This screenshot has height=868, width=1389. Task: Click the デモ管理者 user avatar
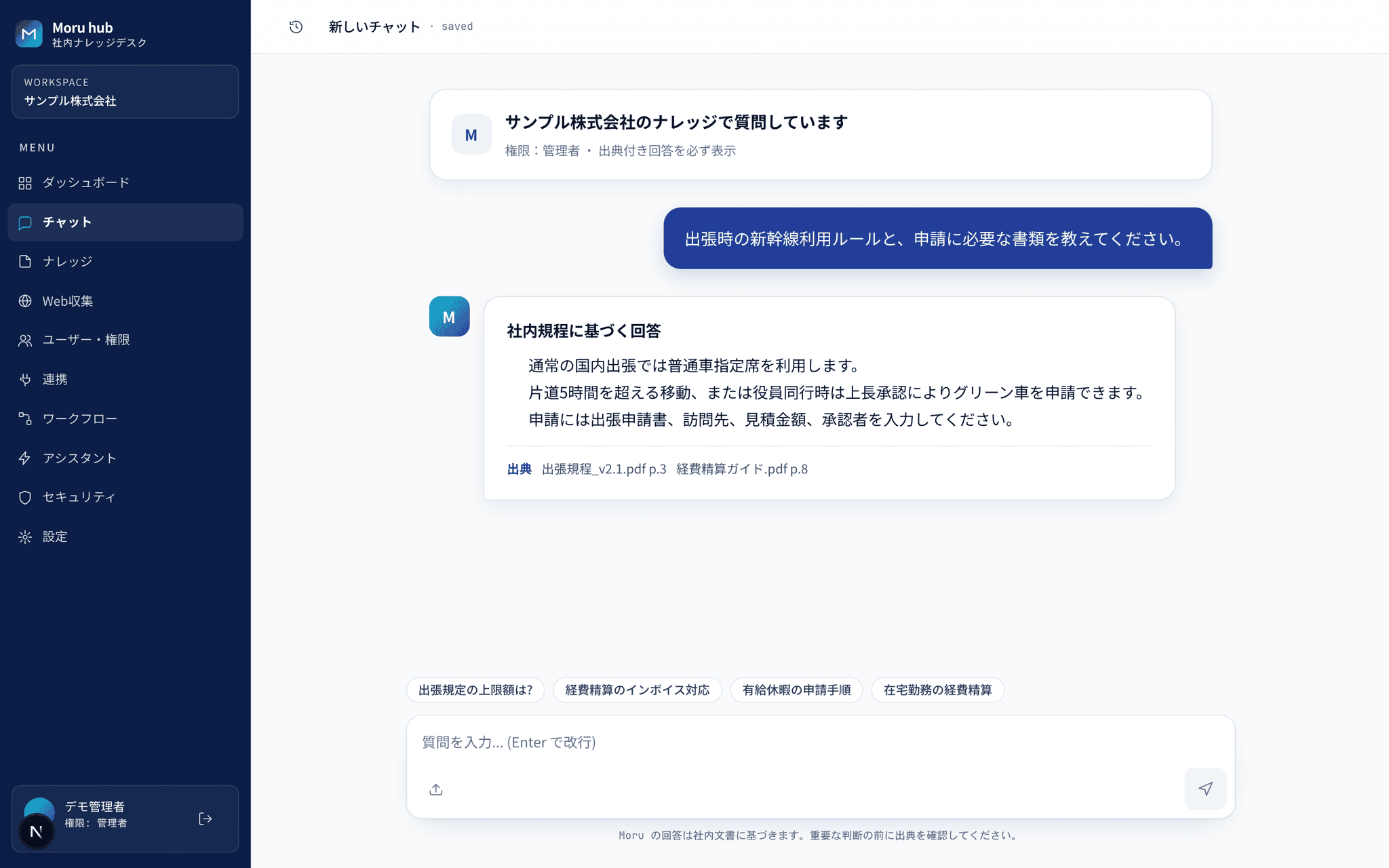point(39,807)
